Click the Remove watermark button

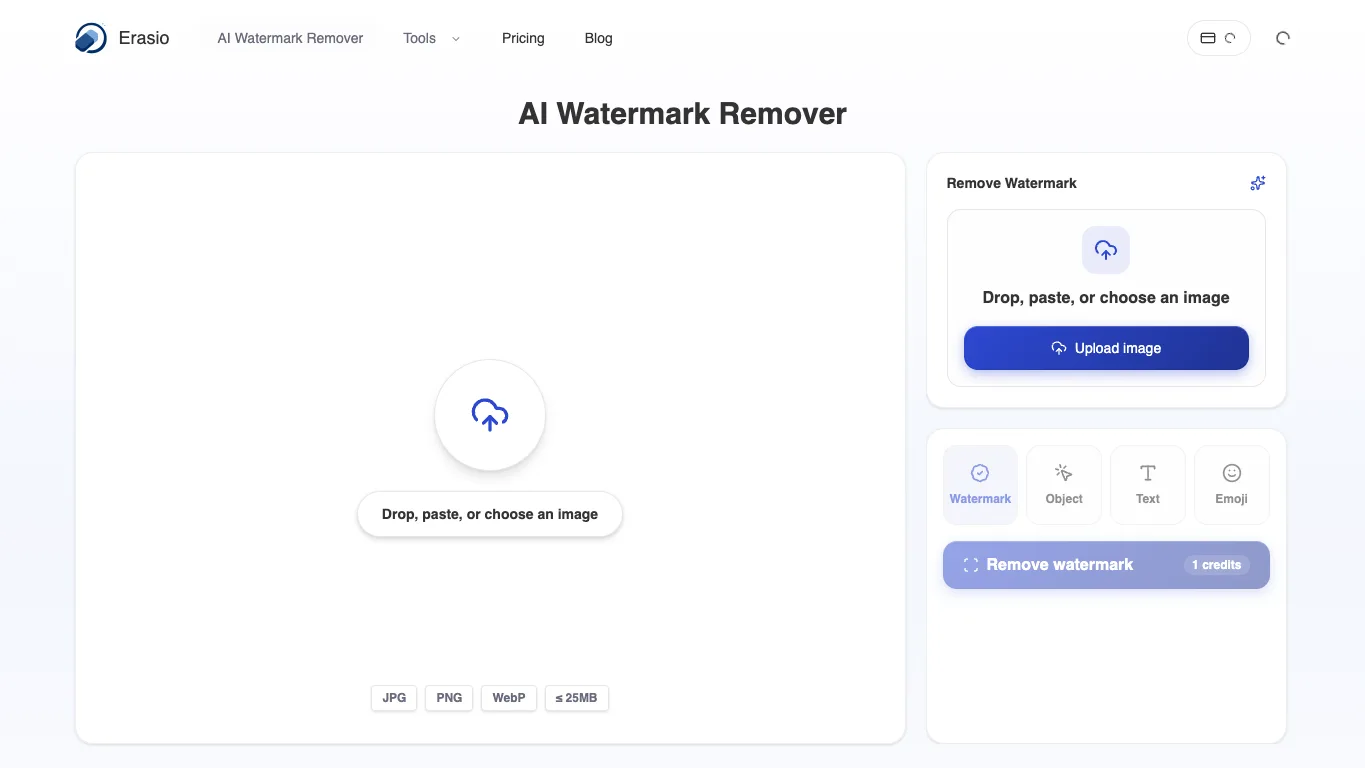tap(1106, 565)
